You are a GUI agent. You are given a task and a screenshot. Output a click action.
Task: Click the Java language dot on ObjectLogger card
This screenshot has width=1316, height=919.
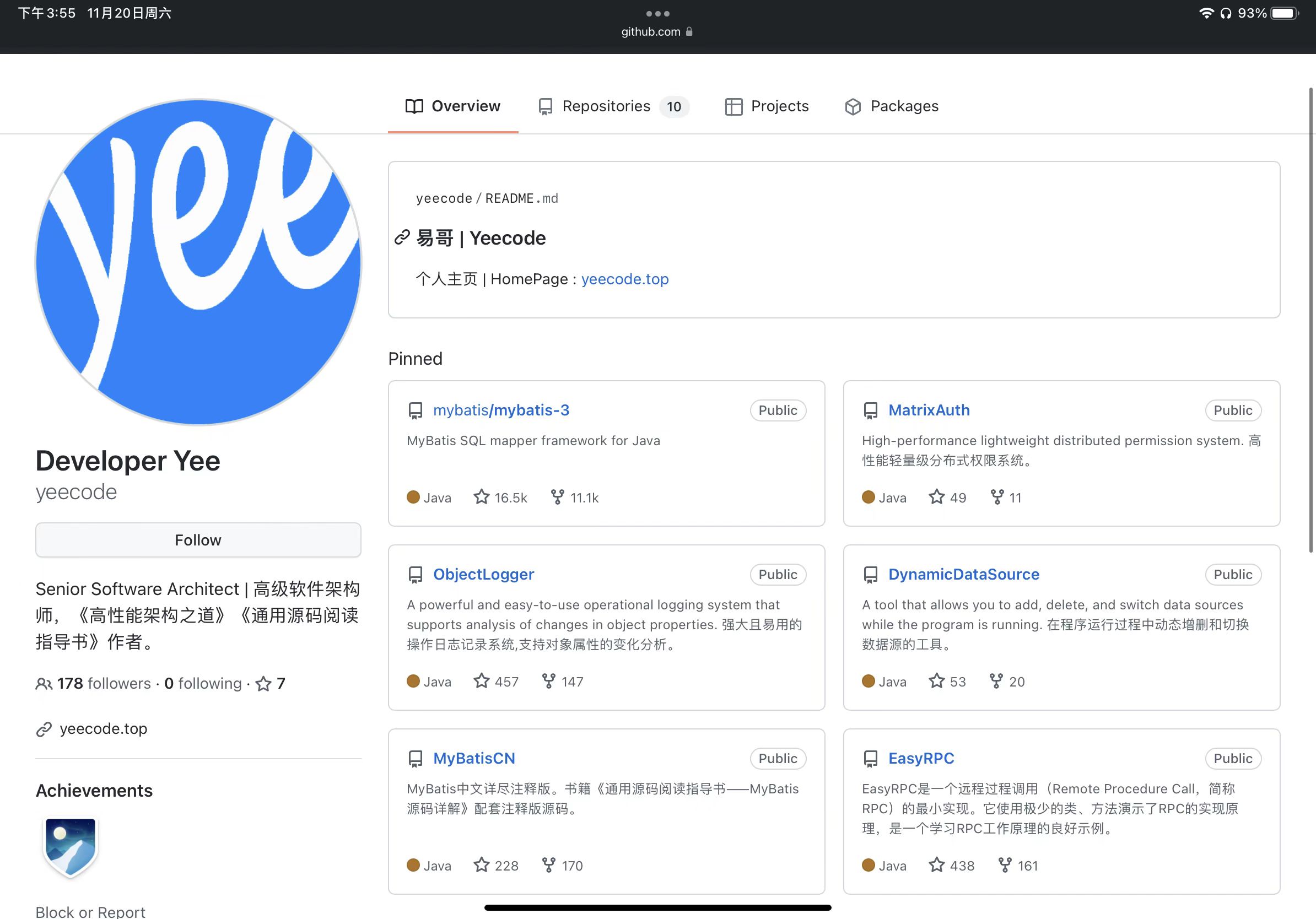point(413,680)
